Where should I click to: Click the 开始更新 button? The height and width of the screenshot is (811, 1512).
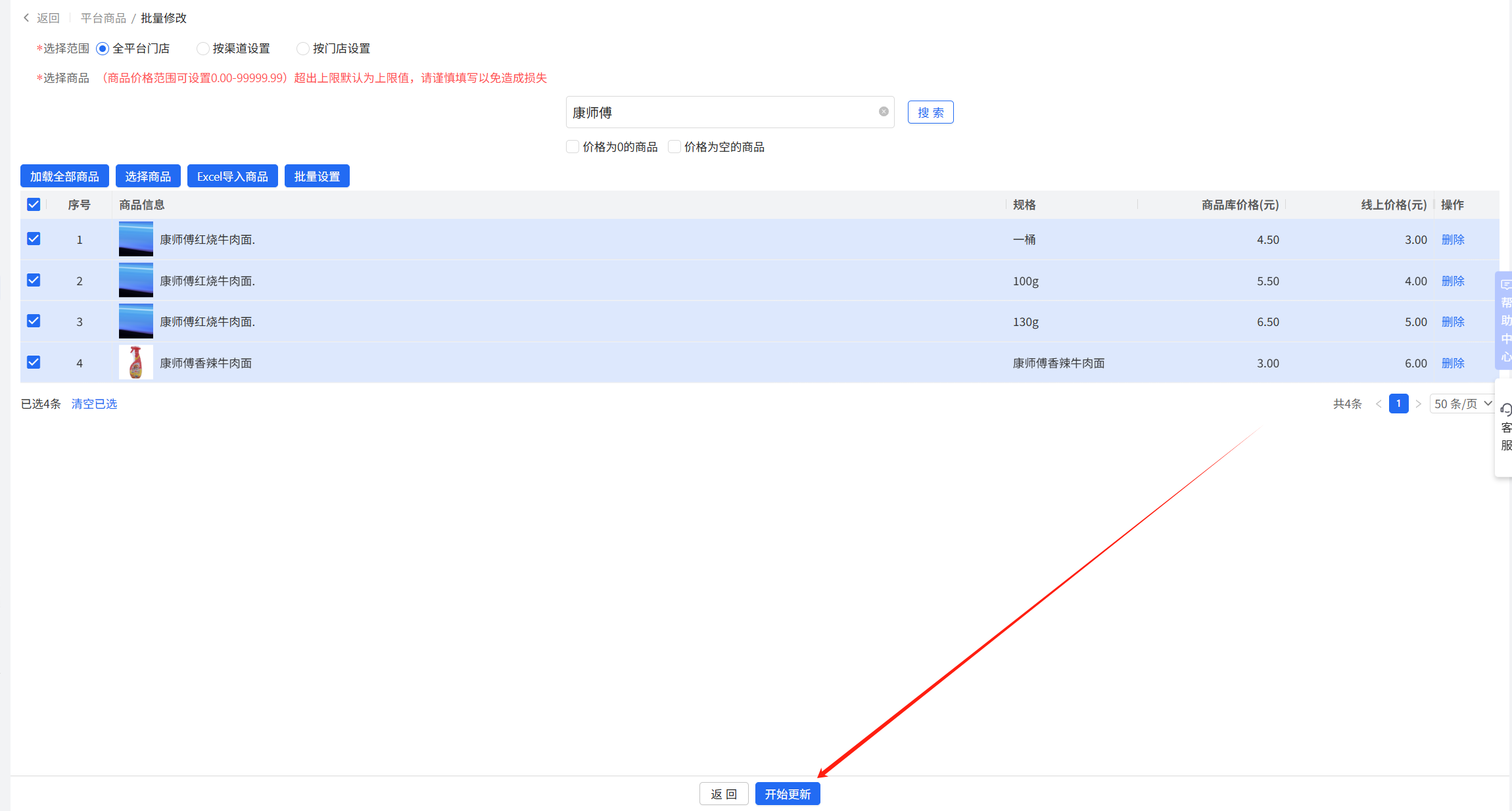click(x=788, y=794)
